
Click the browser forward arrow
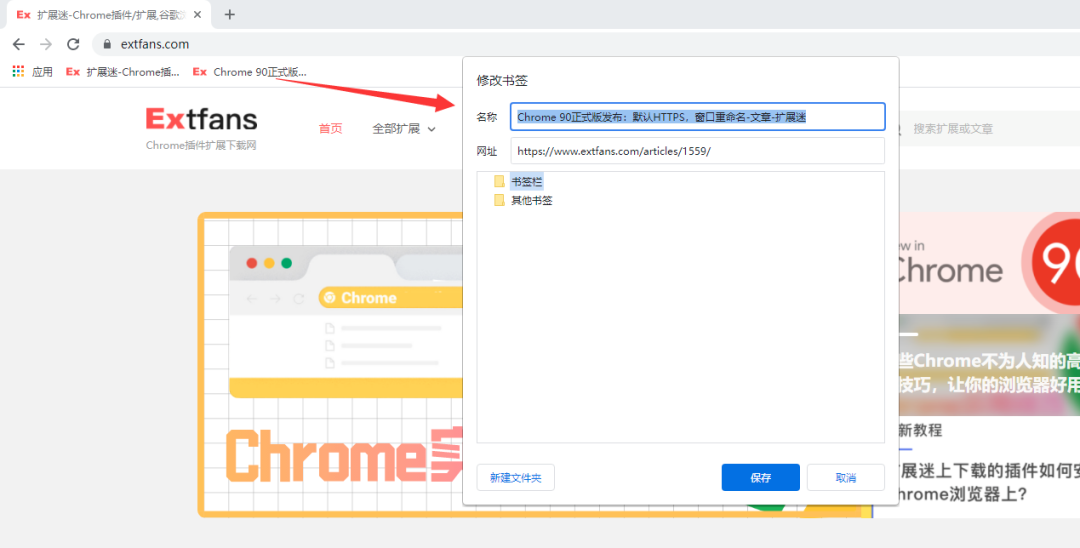[x=45, y=44]
